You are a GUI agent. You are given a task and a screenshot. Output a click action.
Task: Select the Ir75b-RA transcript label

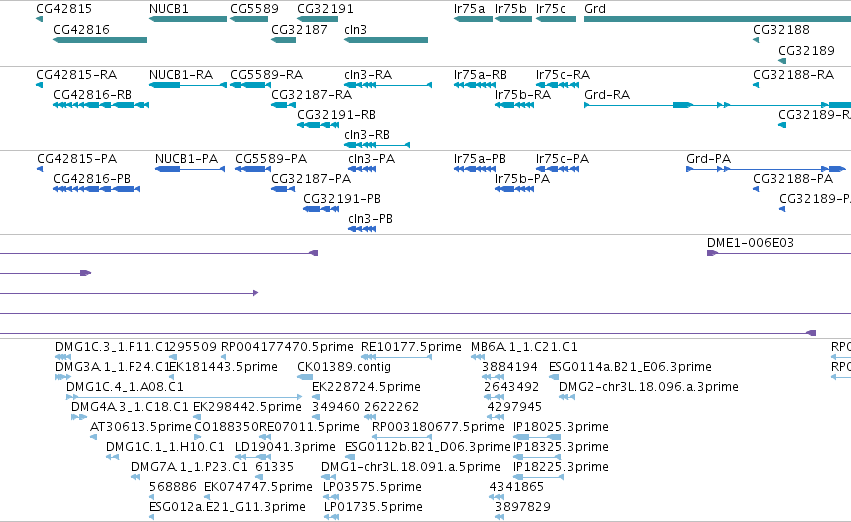(523, 94)
